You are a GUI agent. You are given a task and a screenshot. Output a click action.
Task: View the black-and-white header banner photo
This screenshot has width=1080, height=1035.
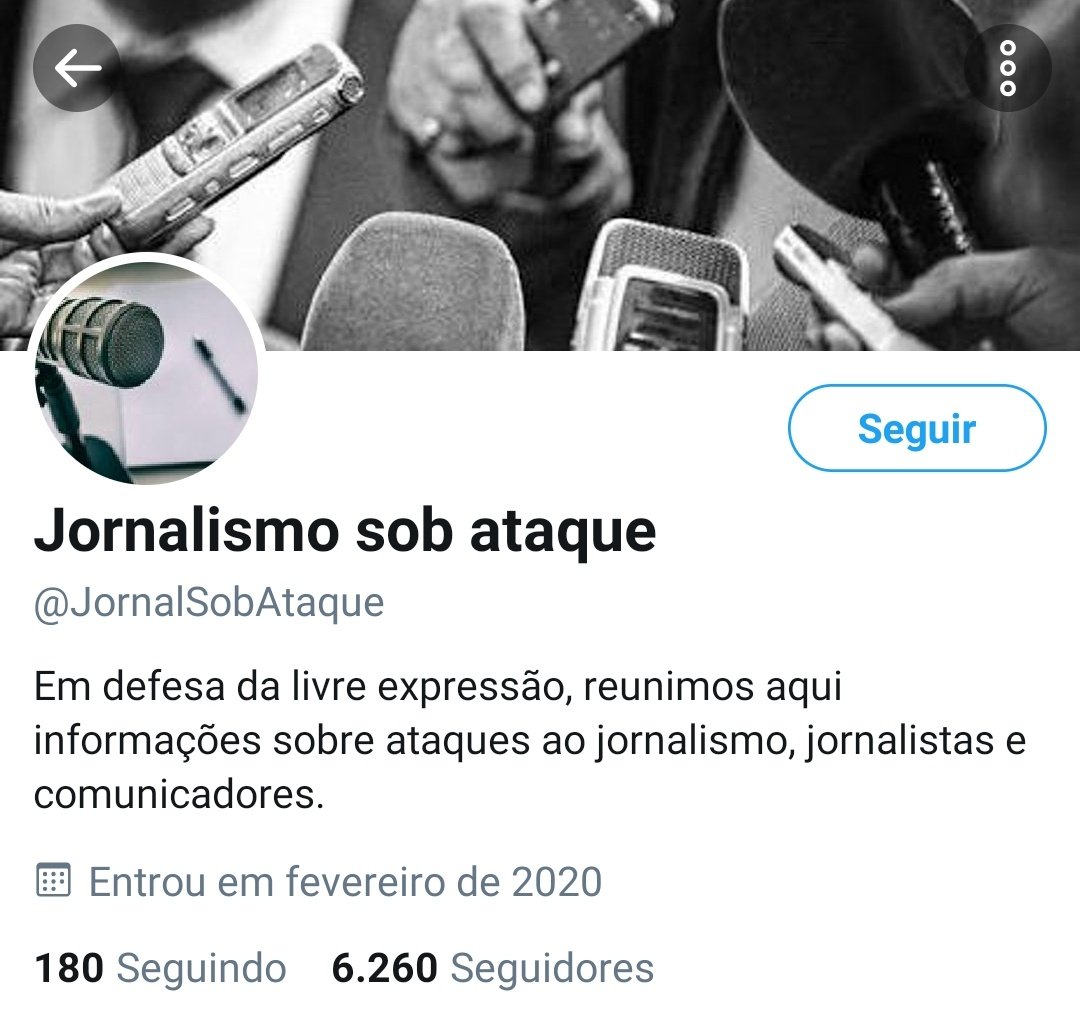[x=540, y=175]
